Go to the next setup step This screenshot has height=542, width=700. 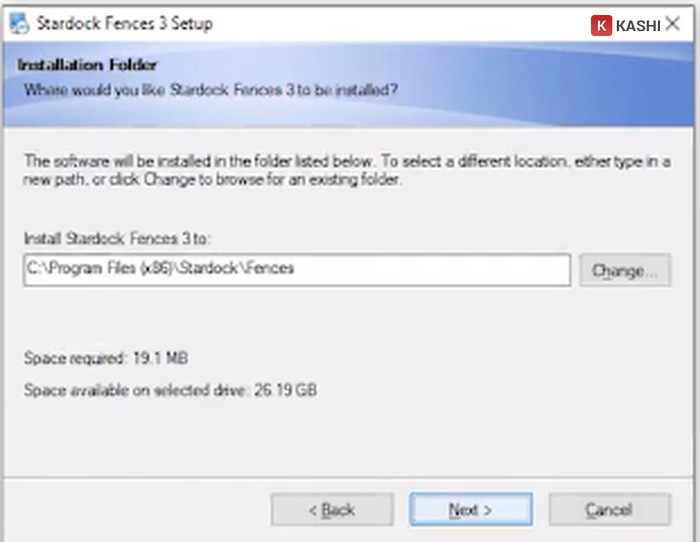[x=470, y=510]
